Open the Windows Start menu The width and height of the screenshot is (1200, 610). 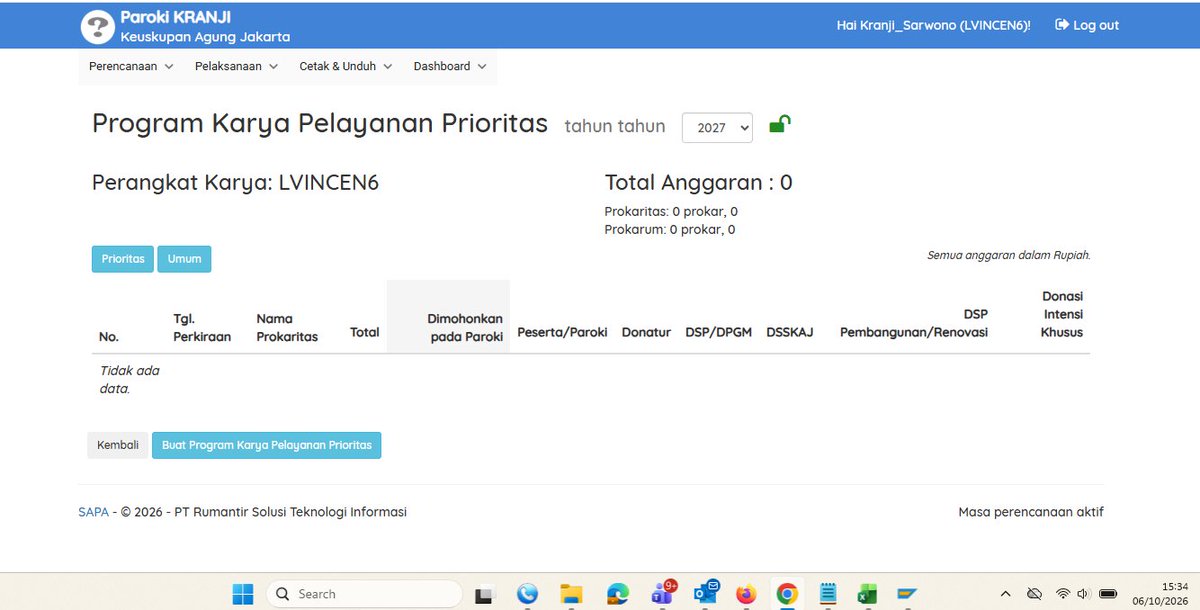coord(243,594)
